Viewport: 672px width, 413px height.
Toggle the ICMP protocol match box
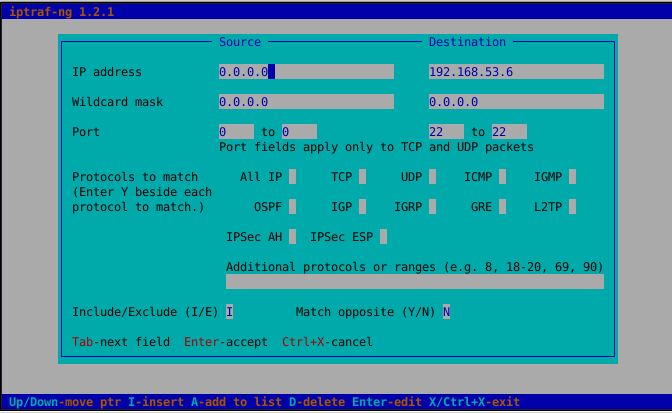click(502, 177)
